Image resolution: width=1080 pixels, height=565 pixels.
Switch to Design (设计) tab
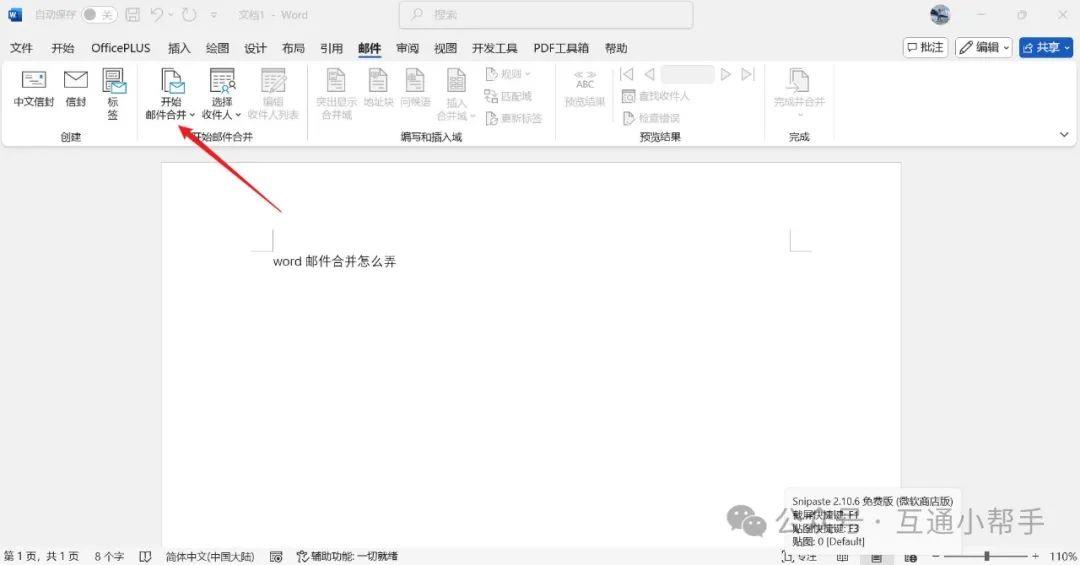tap(255, 48)
